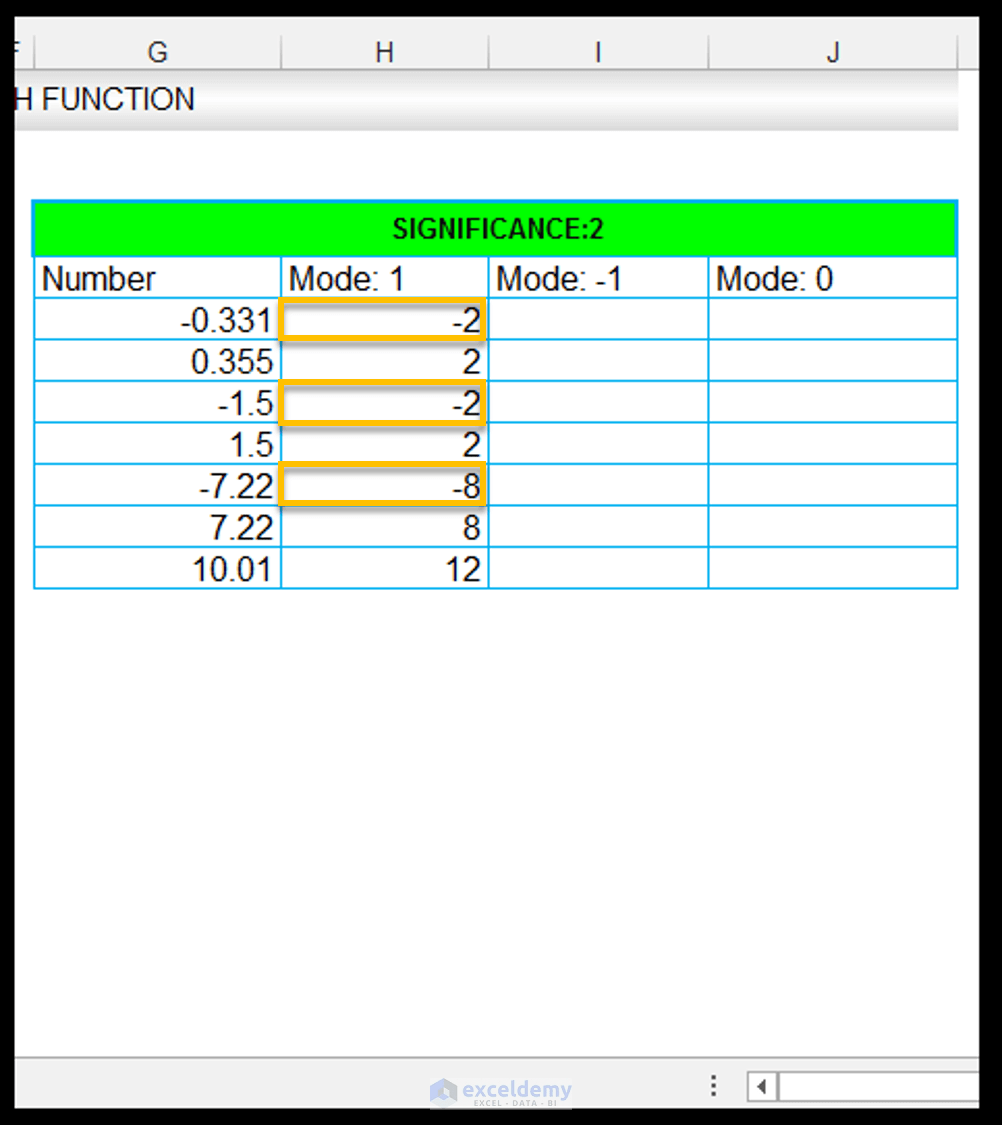Select column header H
Screen dimensions: 1002x1125
tap(384, 50)
